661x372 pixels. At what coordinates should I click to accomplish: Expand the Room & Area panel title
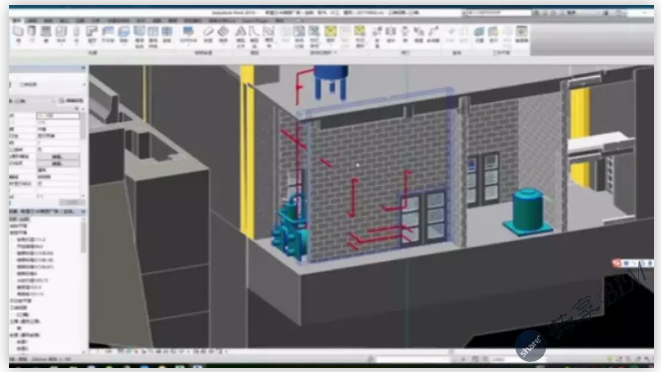323,53
